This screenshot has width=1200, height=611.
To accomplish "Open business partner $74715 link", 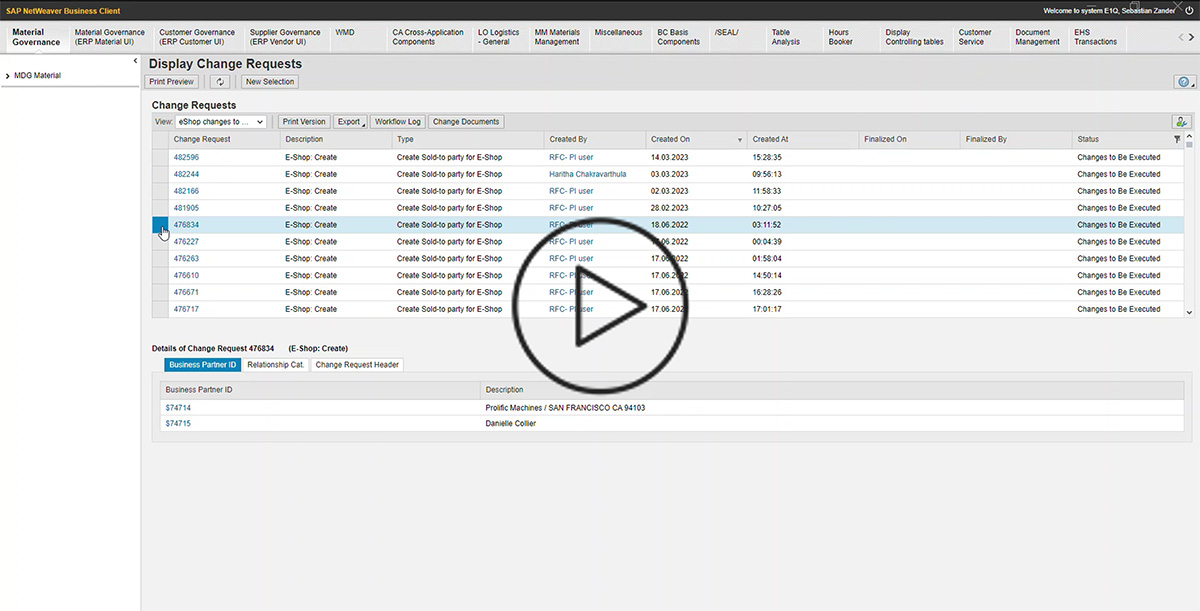I will click(x=178, y=424).
